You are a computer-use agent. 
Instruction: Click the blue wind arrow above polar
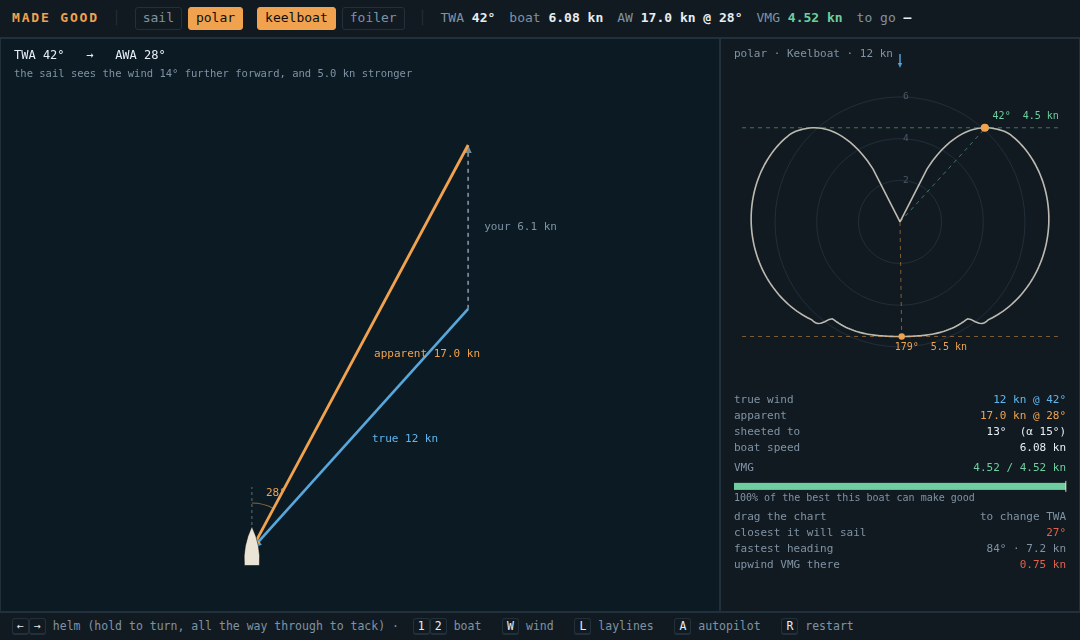(x=900, y=61)
